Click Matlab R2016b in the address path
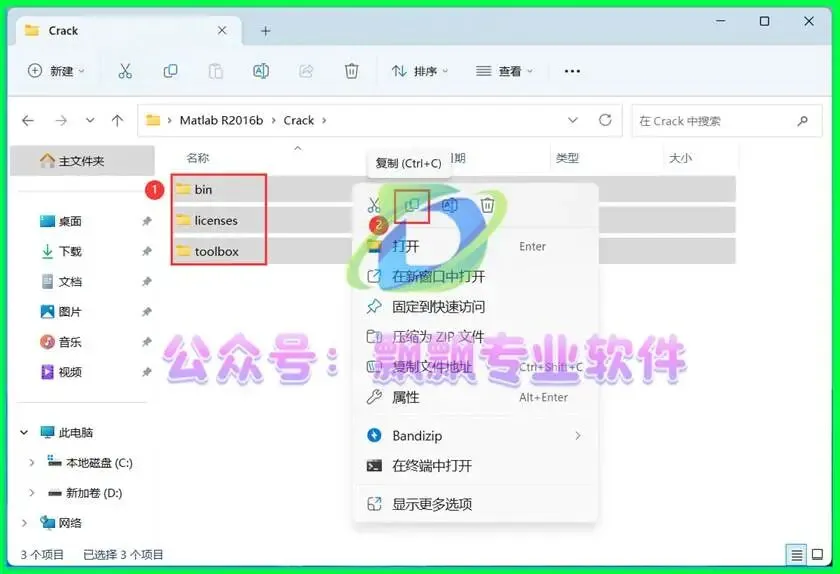The image size is (840, 574). 221,121
